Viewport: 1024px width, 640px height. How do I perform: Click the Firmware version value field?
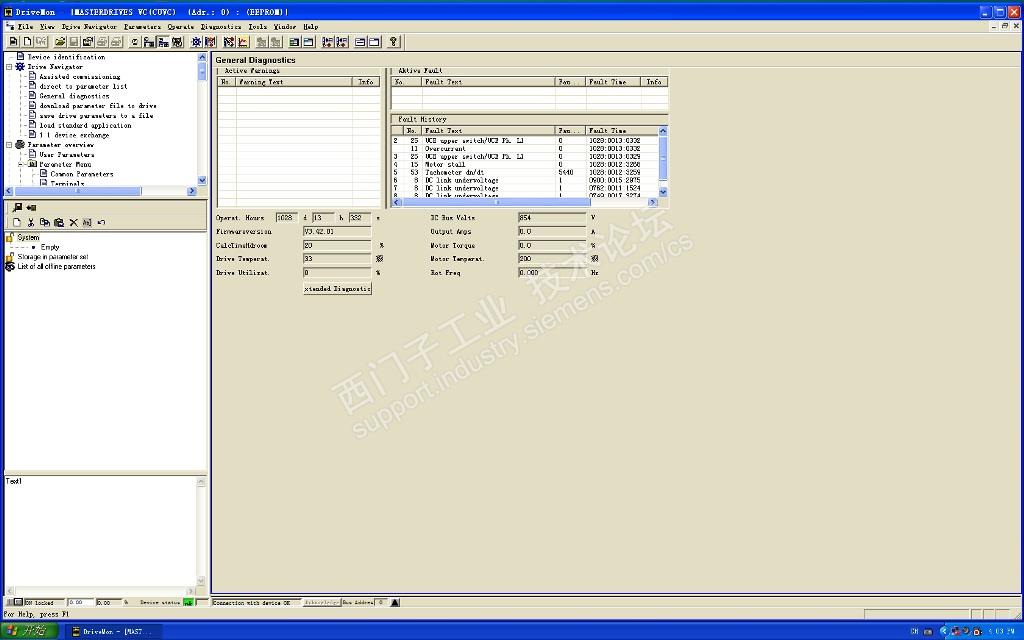point(337,231)
